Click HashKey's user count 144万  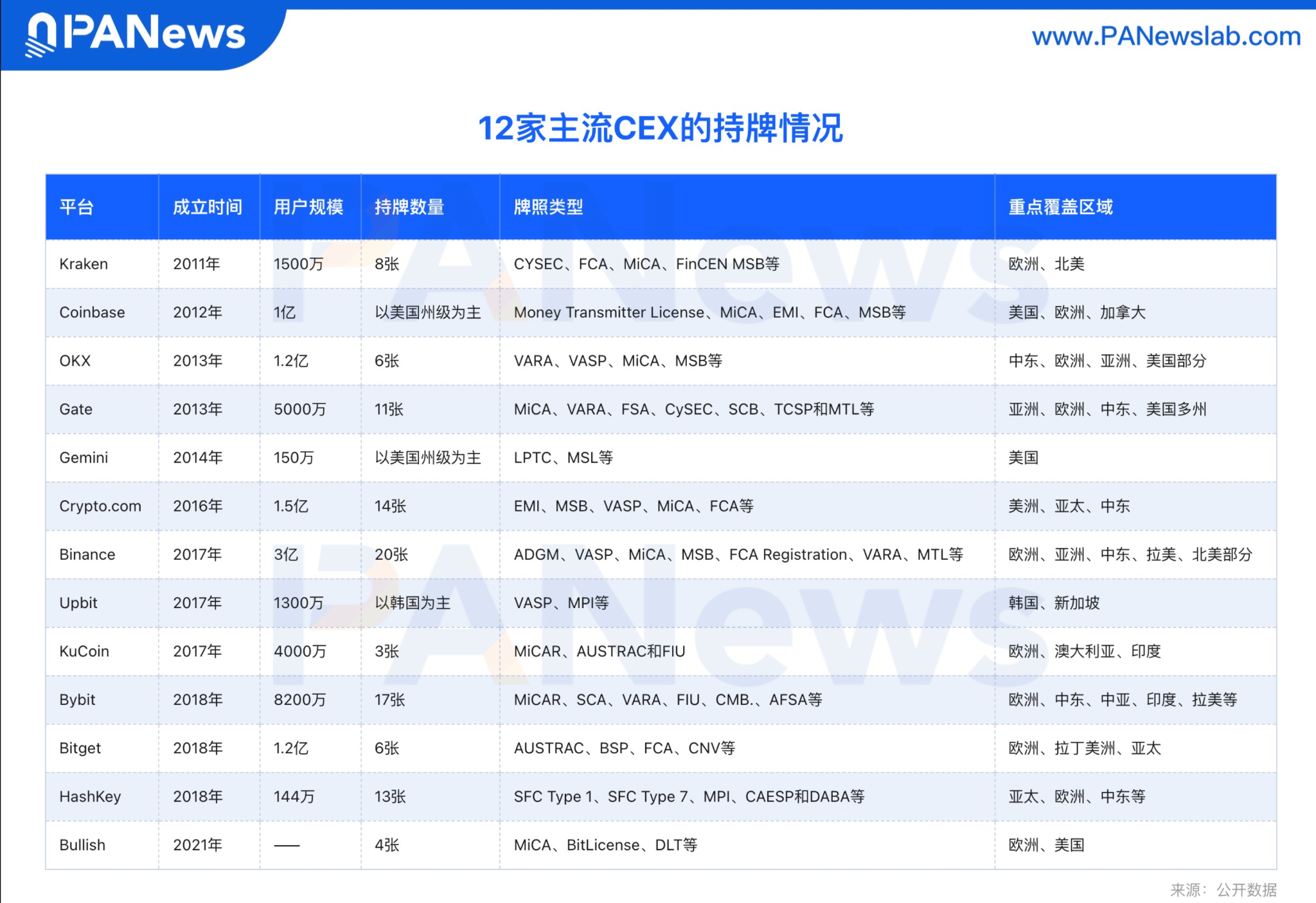point(294,797)
